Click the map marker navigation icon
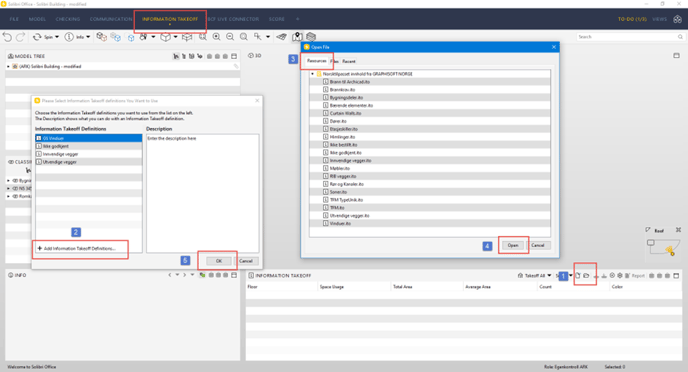The height and width of the screenshot is (372, 688). click(297, 37)
